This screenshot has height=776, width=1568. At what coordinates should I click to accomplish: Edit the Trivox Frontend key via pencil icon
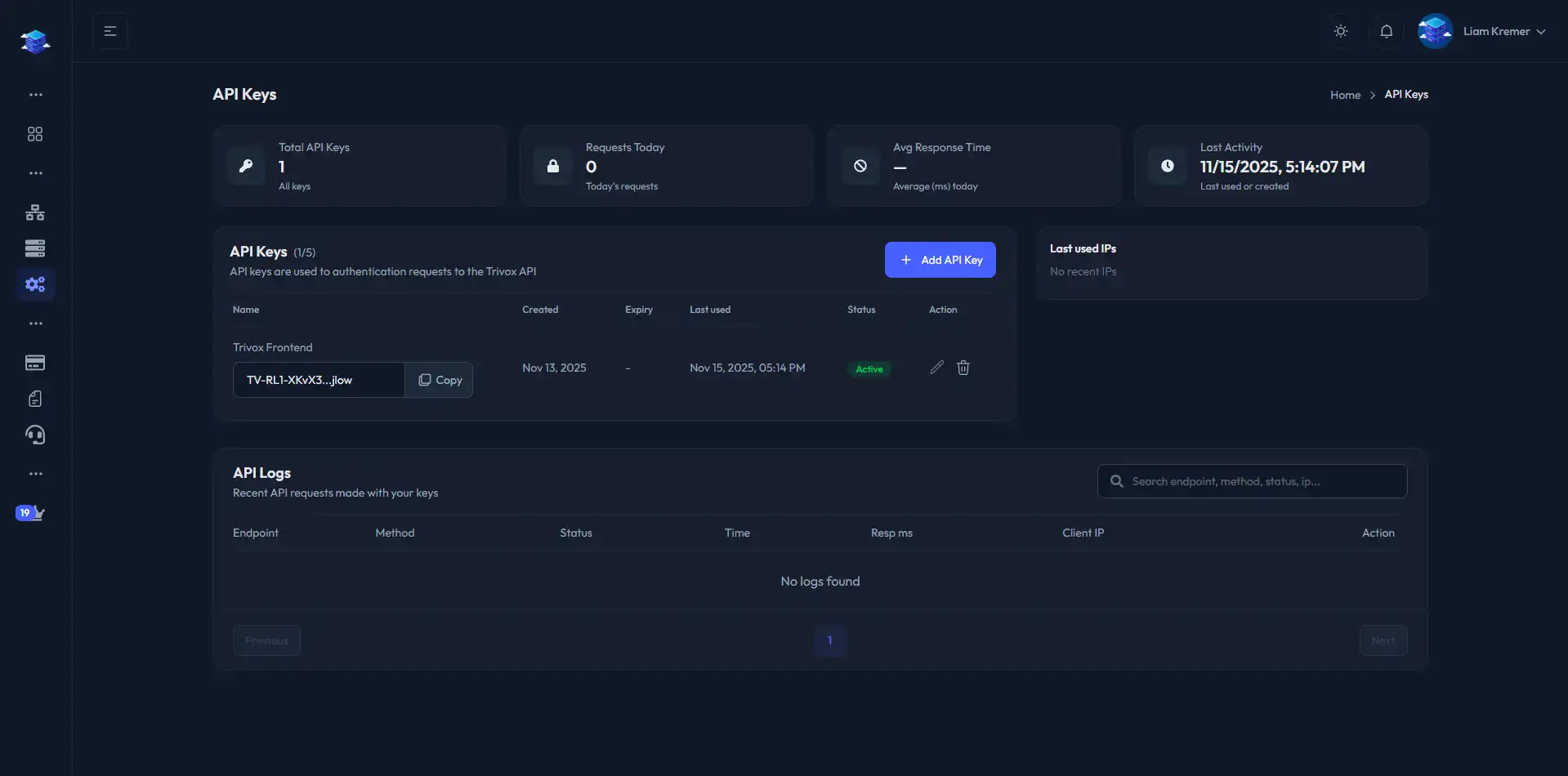[x=936, y=368]
